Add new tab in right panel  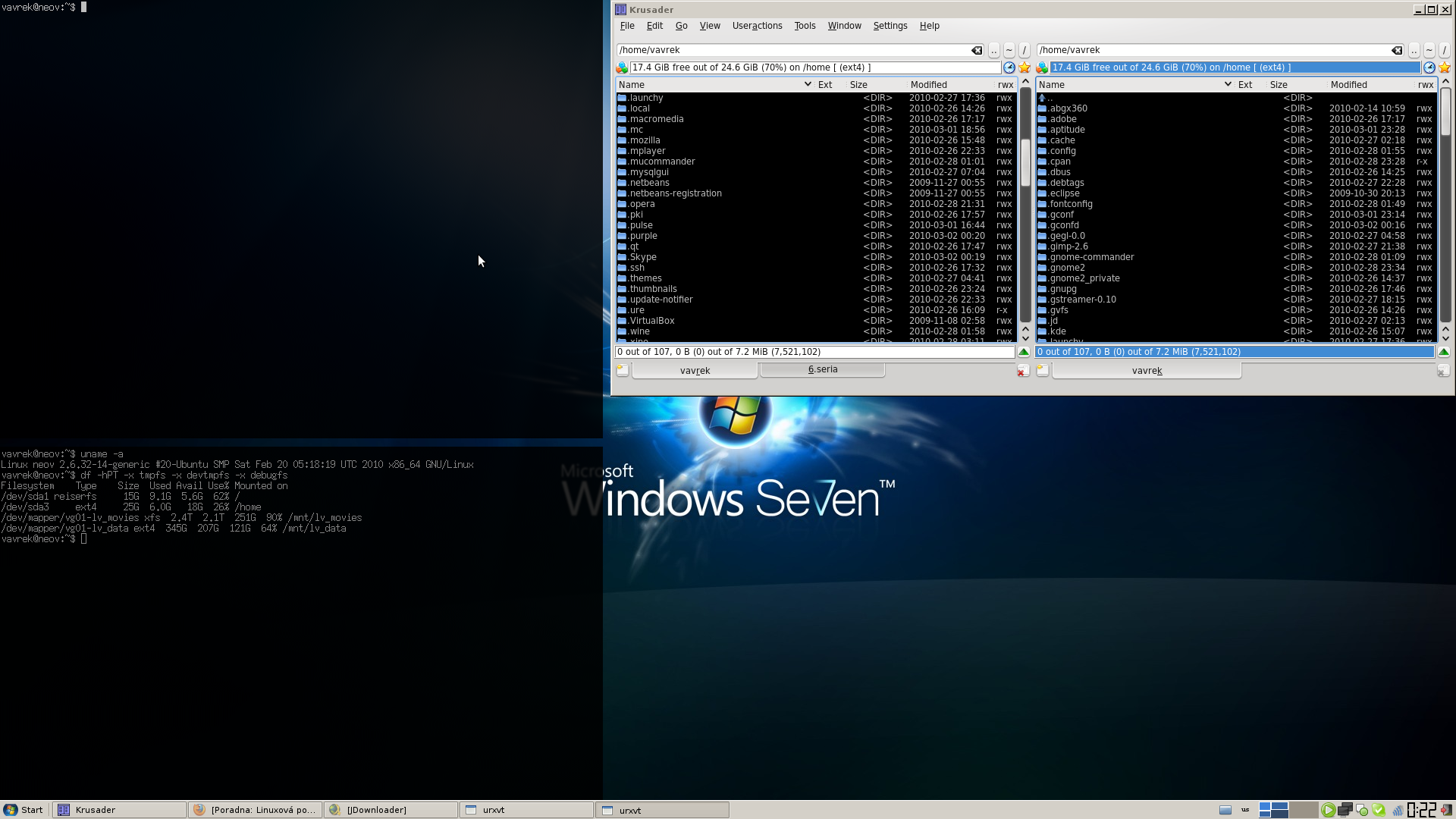[1043, 370]
